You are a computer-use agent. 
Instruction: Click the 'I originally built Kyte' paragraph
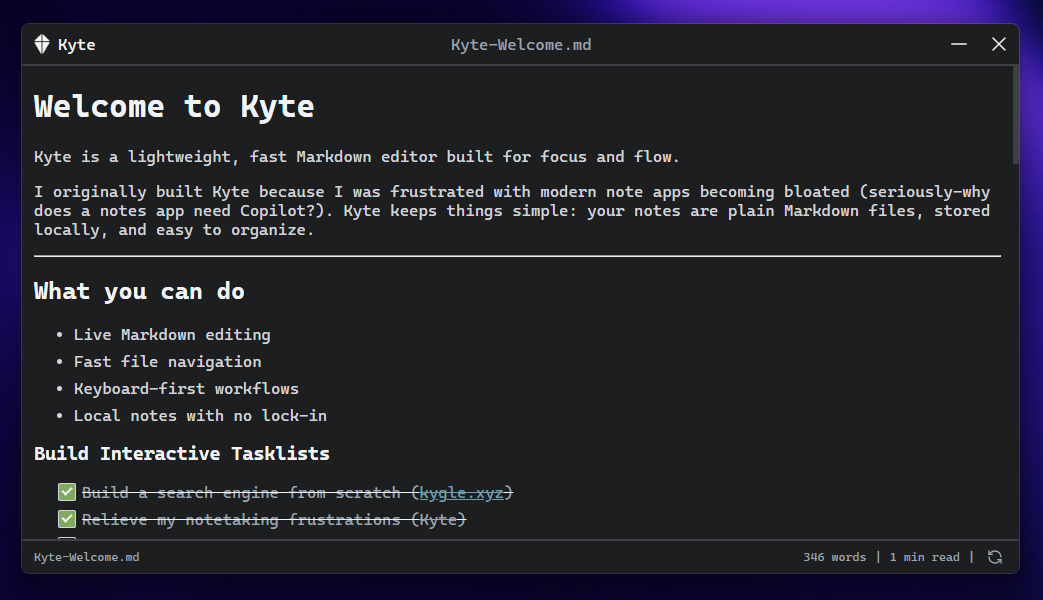(512, 211)
